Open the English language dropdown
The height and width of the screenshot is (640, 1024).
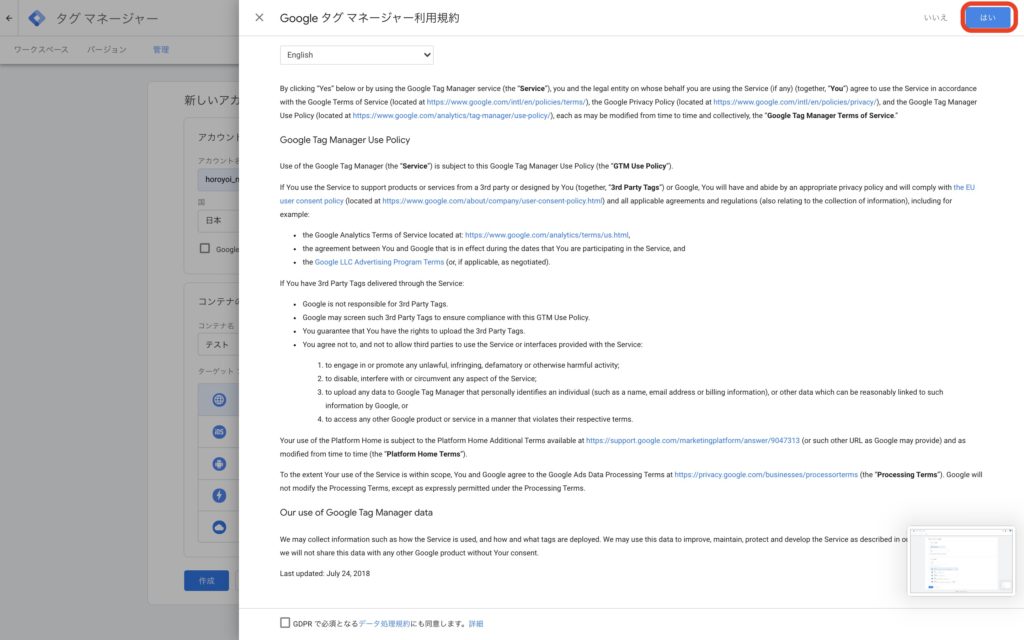click(x=357, y=55)
